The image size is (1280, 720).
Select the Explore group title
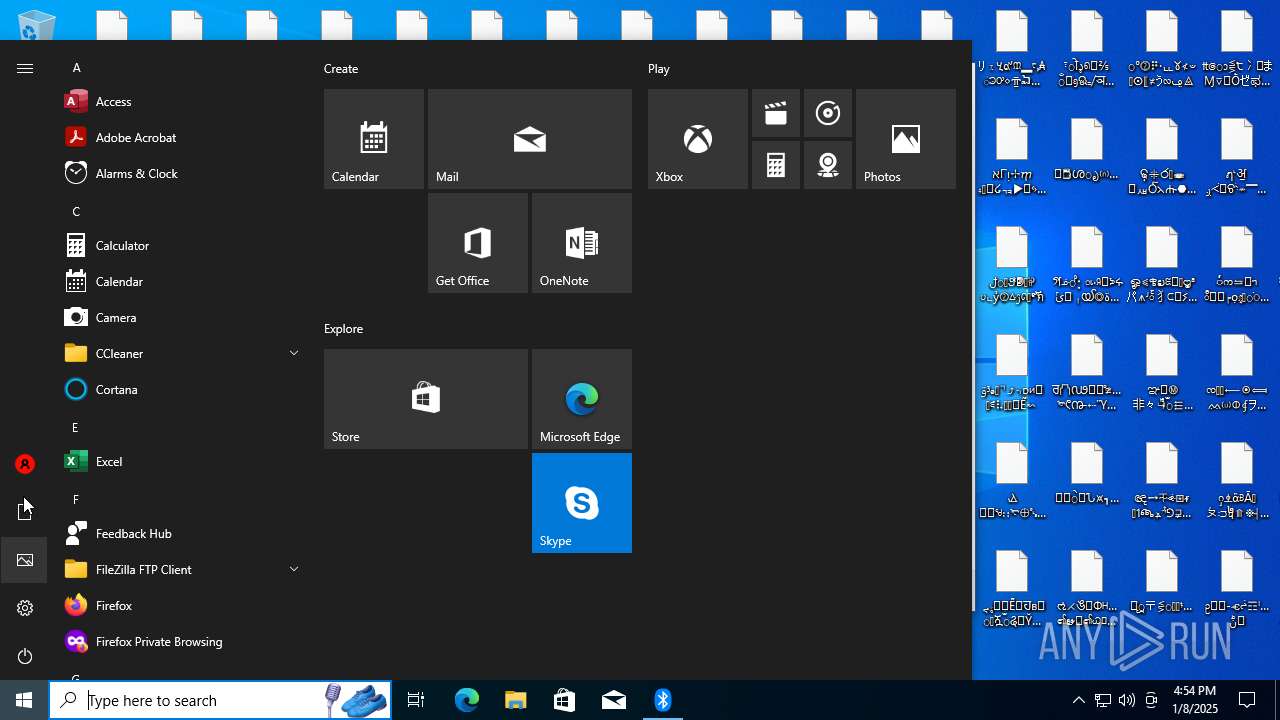[x=343, y=329]
